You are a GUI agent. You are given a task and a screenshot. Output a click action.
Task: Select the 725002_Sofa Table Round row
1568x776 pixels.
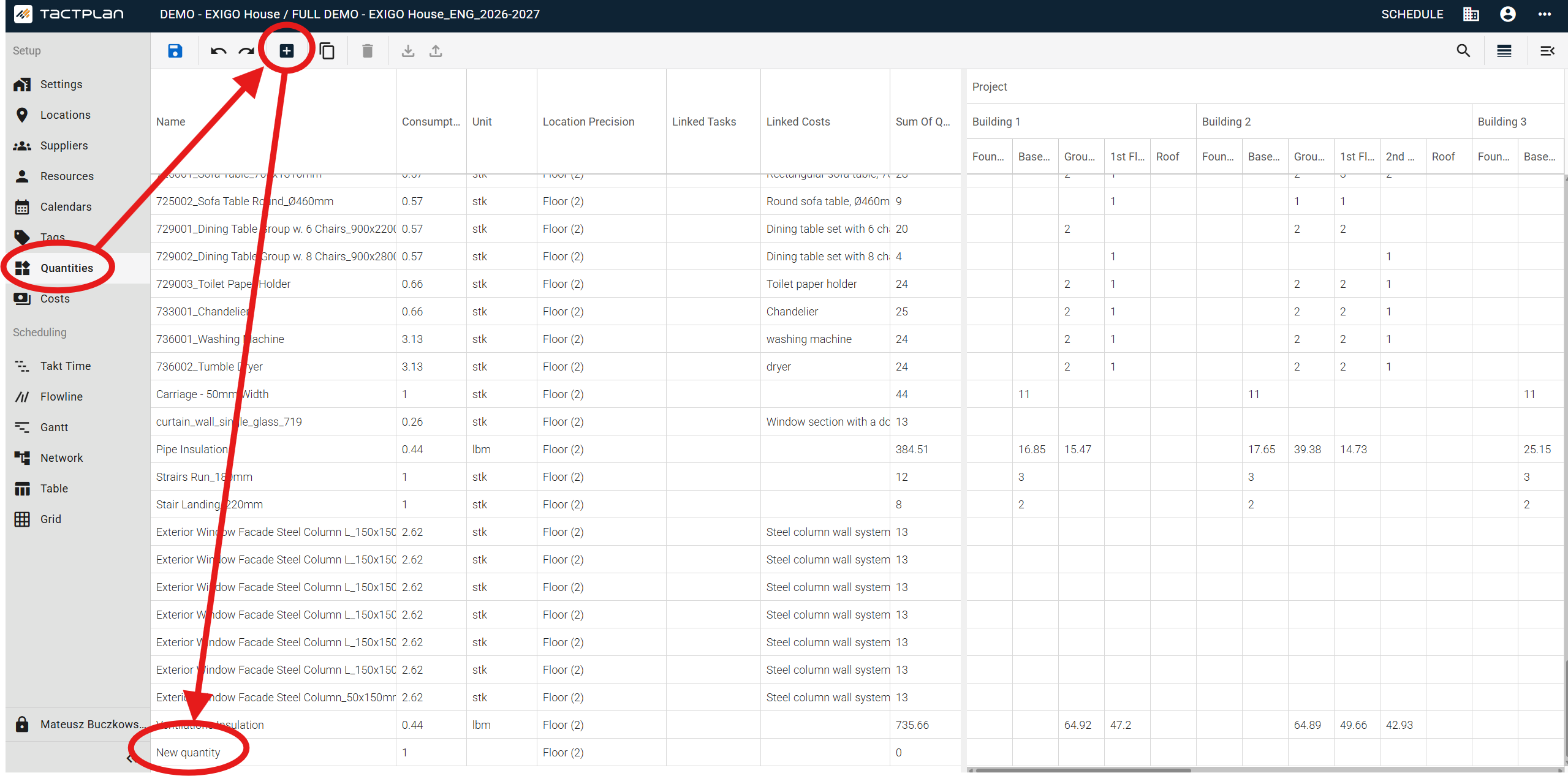(273, 202)
